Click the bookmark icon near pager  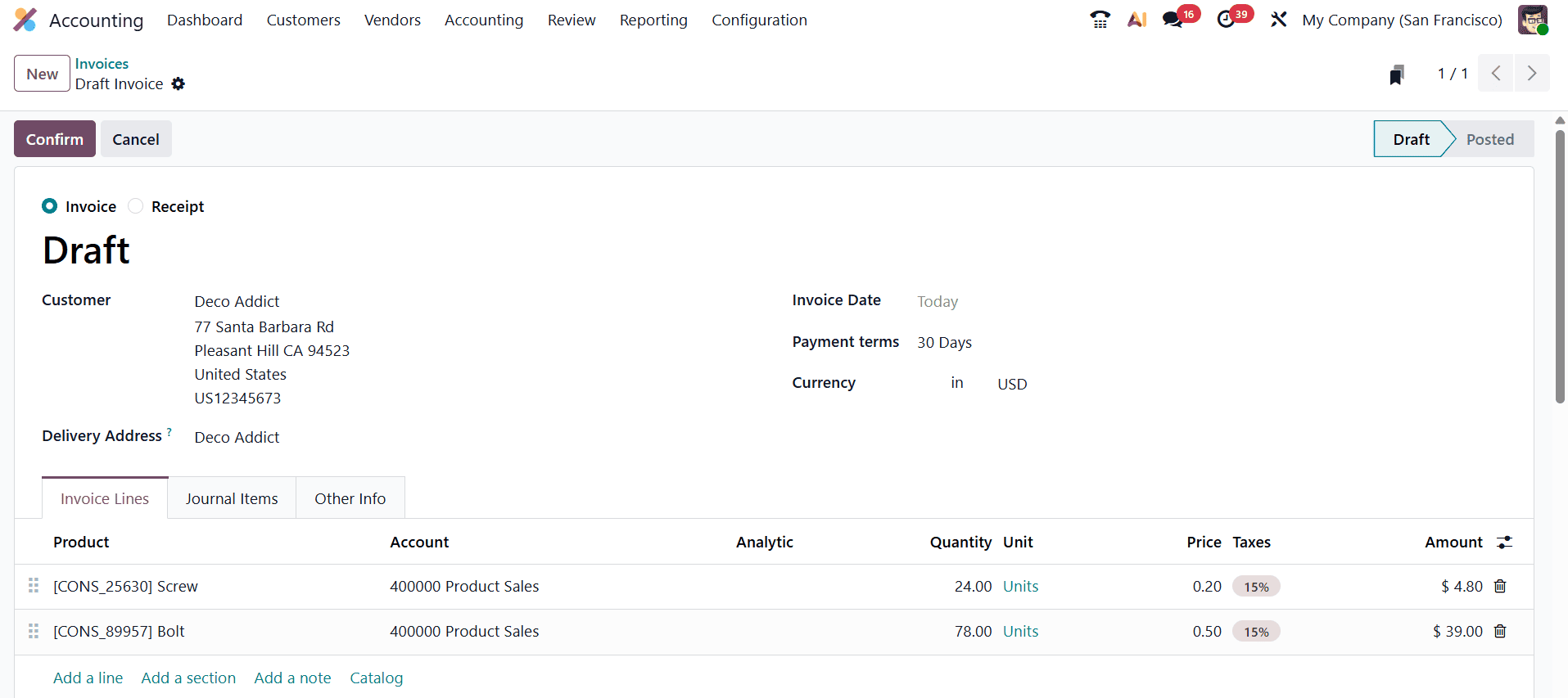click(x=1397, y=74)
